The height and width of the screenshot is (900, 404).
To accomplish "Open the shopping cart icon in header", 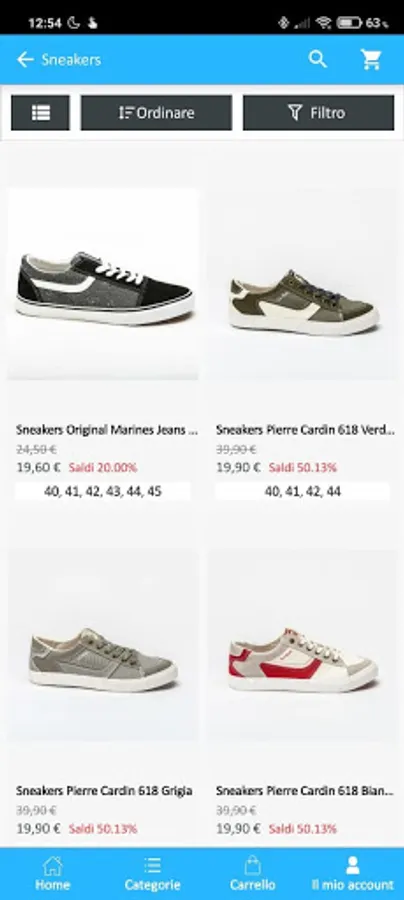I will [371, 59].
